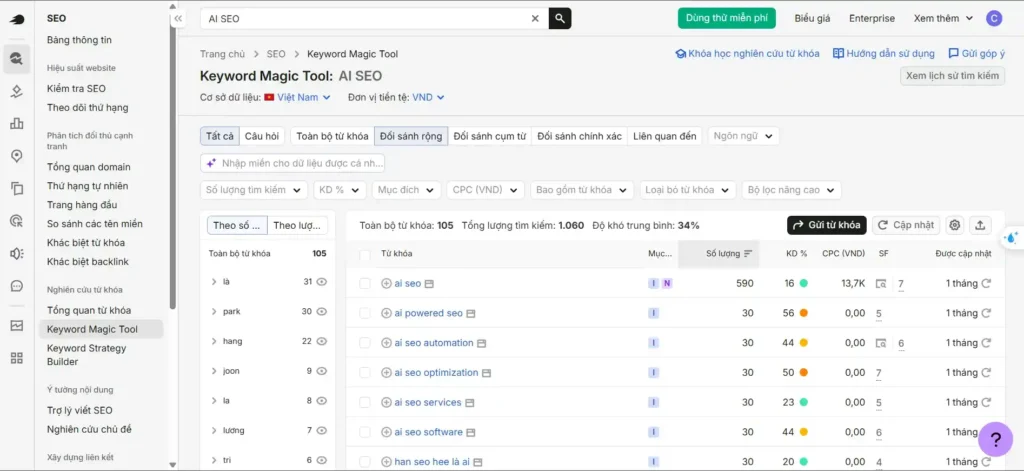The height and width of the screenshot is (471, 1024).
Task: Open Tổng quan từ khóa sidebar link
Action: (89, 310)
